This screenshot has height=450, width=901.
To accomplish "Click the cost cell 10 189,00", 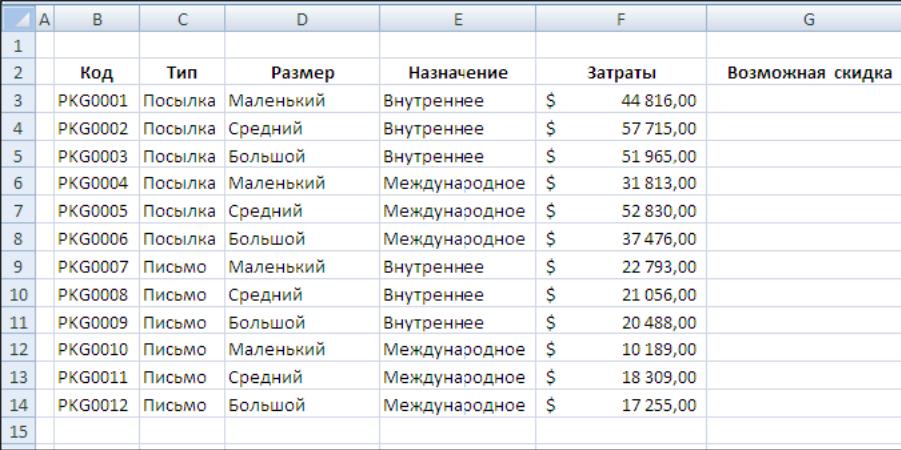I will 621,349.
